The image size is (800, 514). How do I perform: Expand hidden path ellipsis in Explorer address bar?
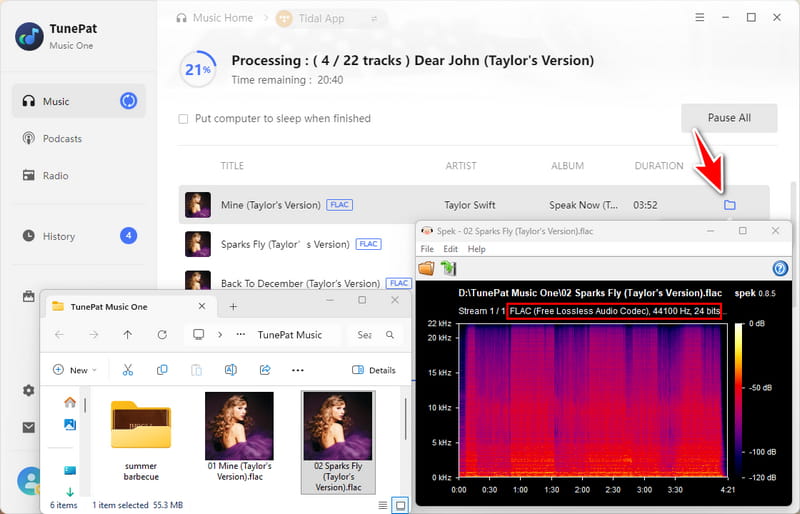241,335
